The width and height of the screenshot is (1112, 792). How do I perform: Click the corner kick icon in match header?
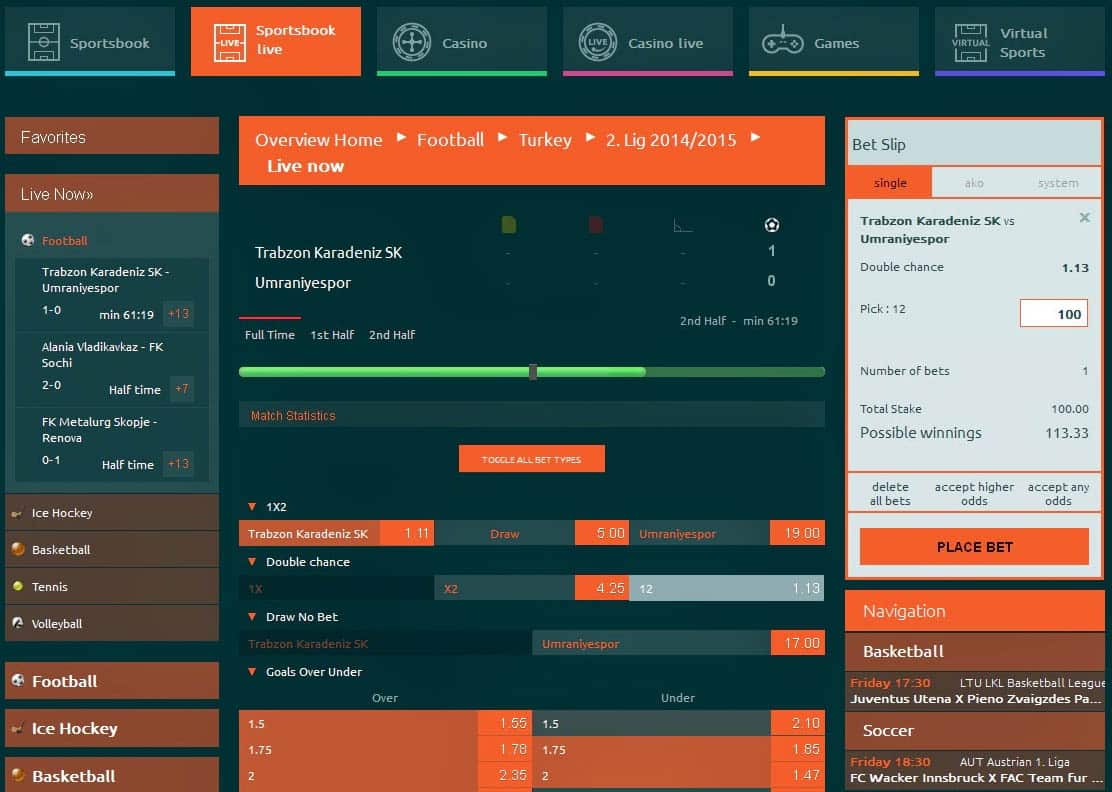[682, 225]
